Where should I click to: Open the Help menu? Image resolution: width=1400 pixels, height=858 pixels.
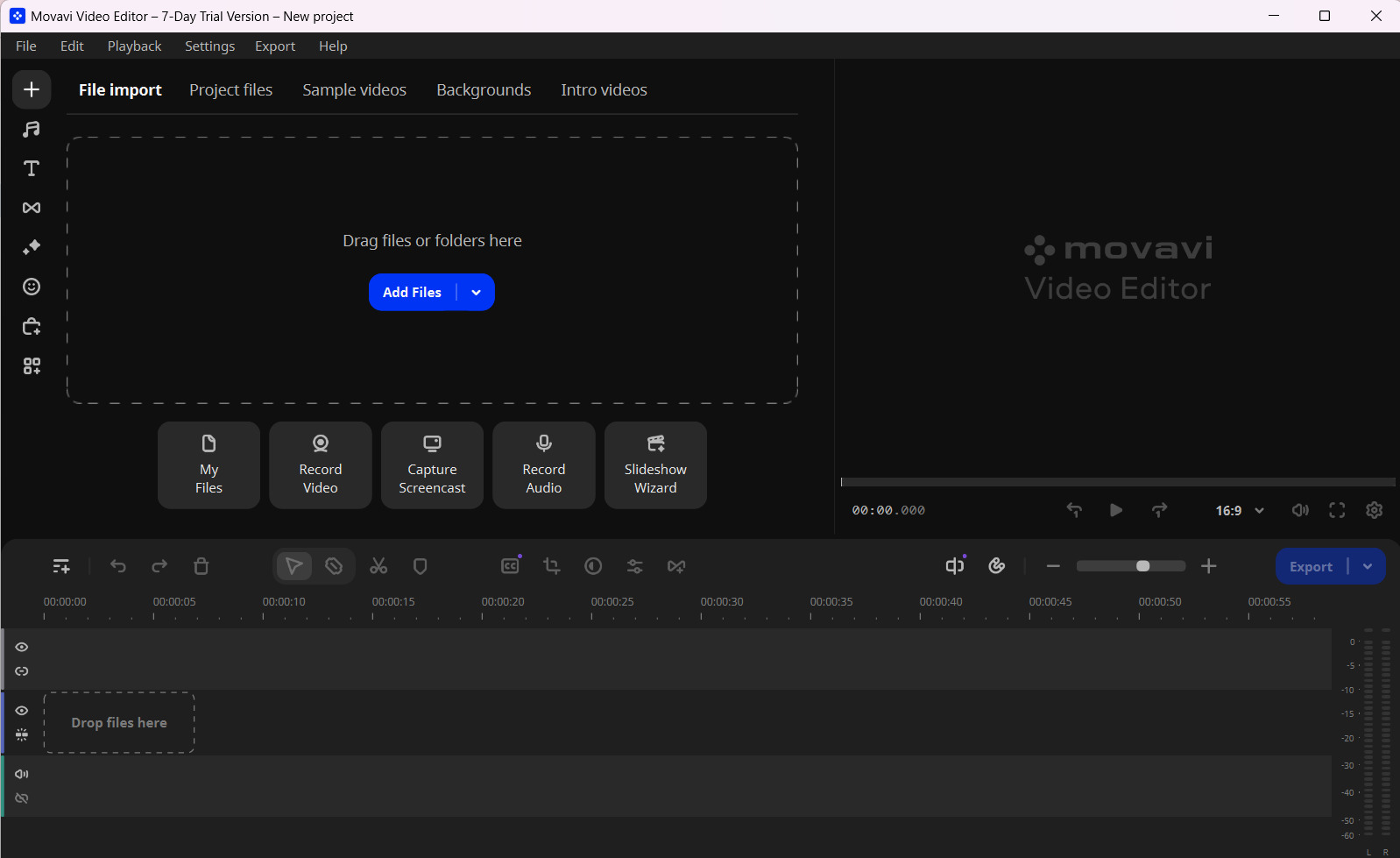[x=333, y=46]
